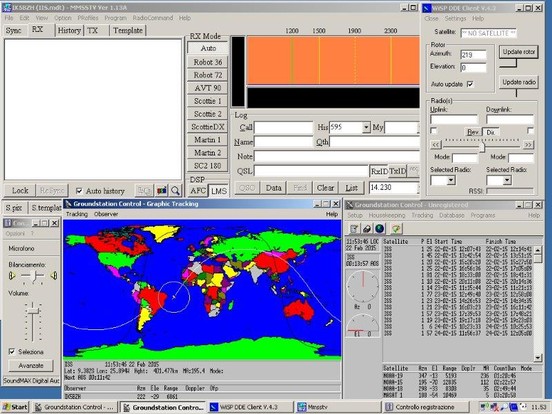The image size is (552, 414).
Task: Click the magnifier icon beside Auto history
Action: (175, 191)
